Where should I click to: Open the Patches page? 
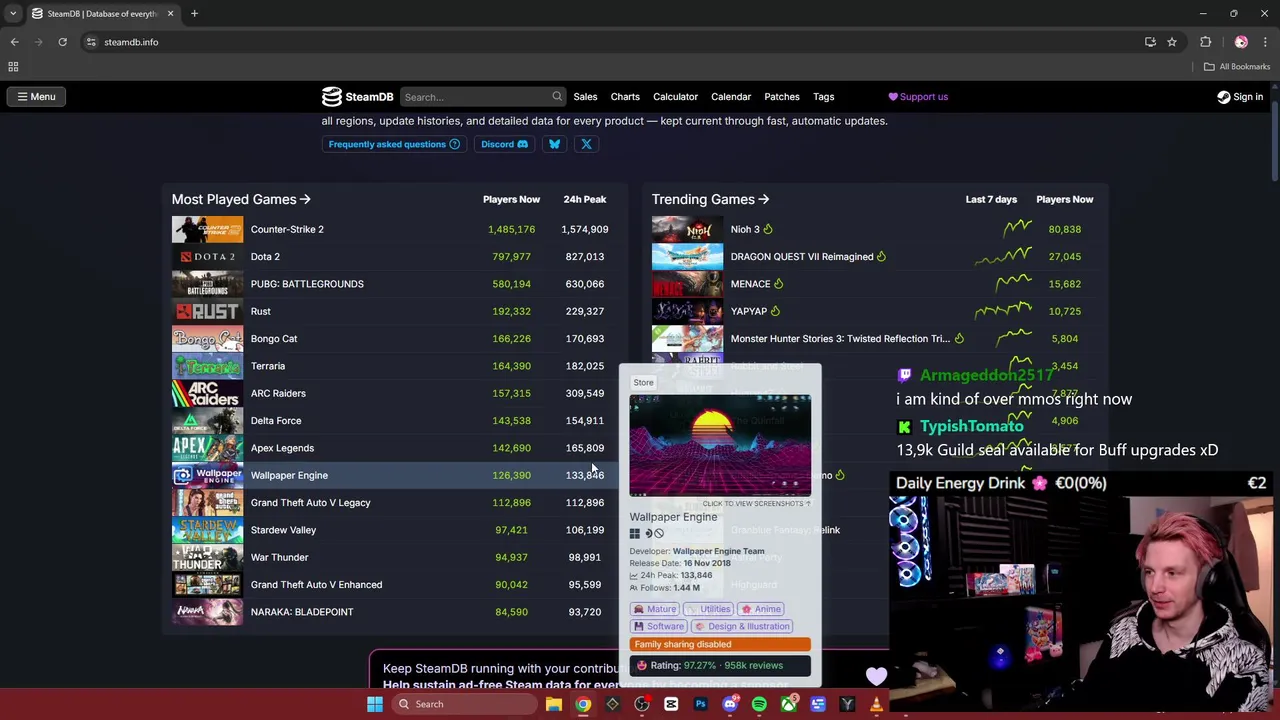(x=782, y=97)
